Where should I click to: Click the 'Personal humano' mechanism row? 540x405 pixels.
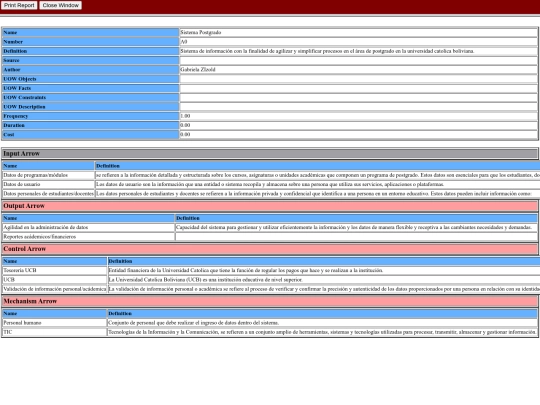click(22, 323)
